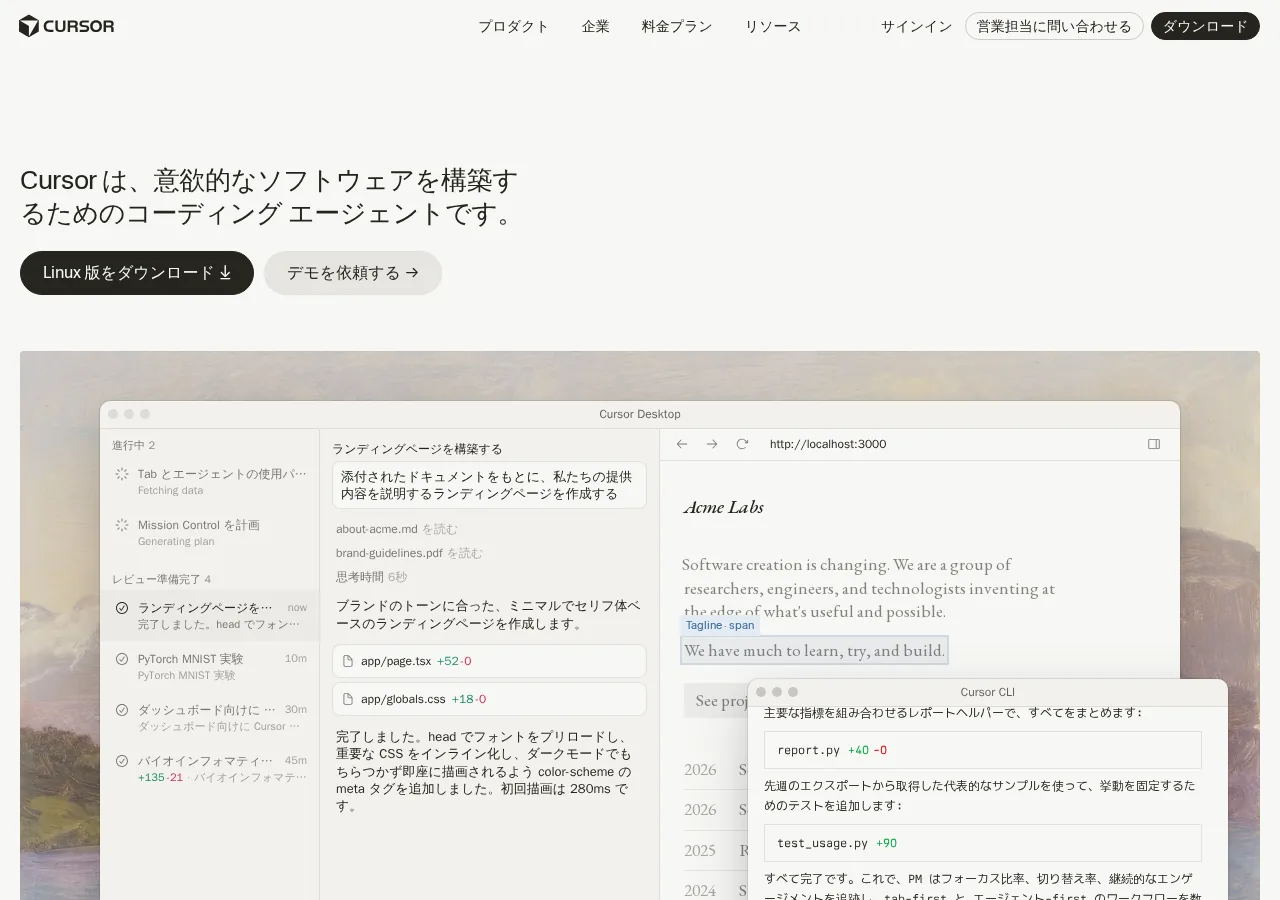Open the app/globals.css file change
Viewport: 1280px width, 900px height.
[489, 699]
